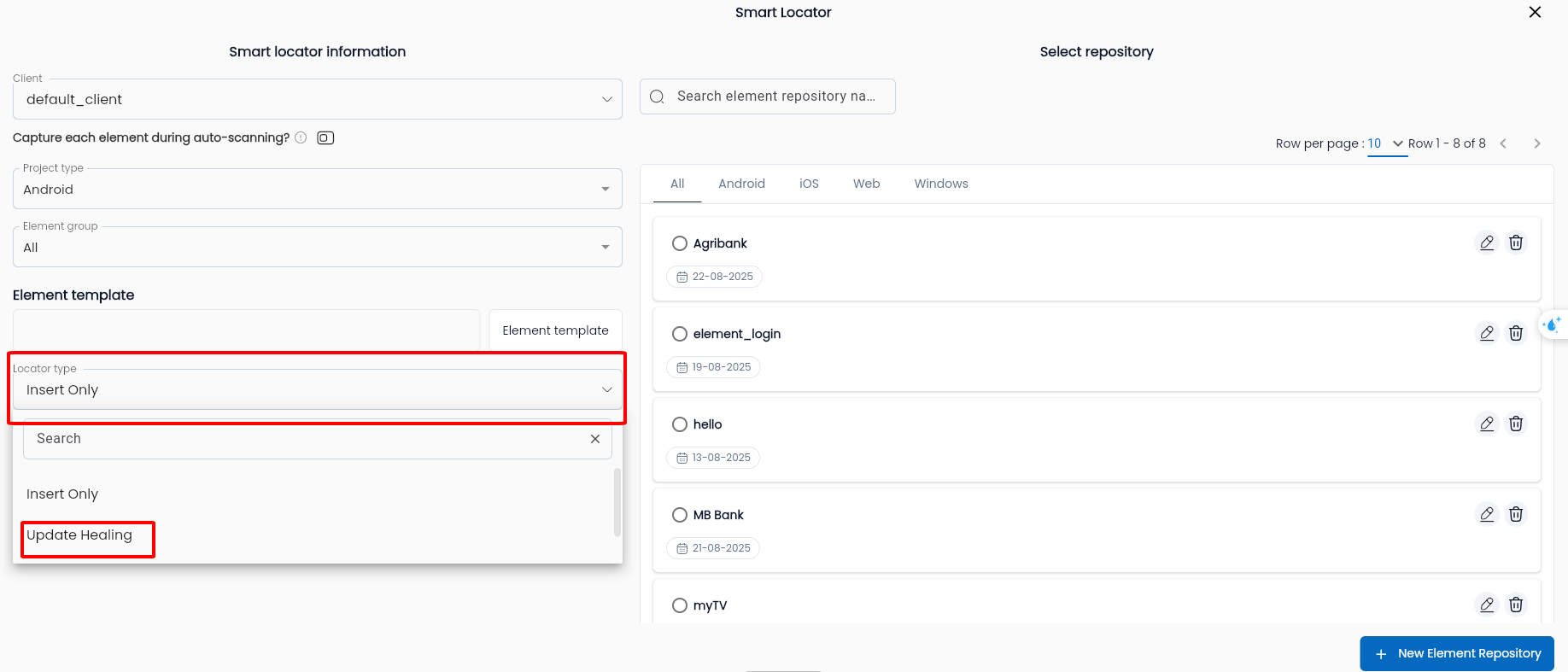The width and height of the screenshot is (1568, 672).
Task: Select the element_login radio button
Action: pos(680,335)
